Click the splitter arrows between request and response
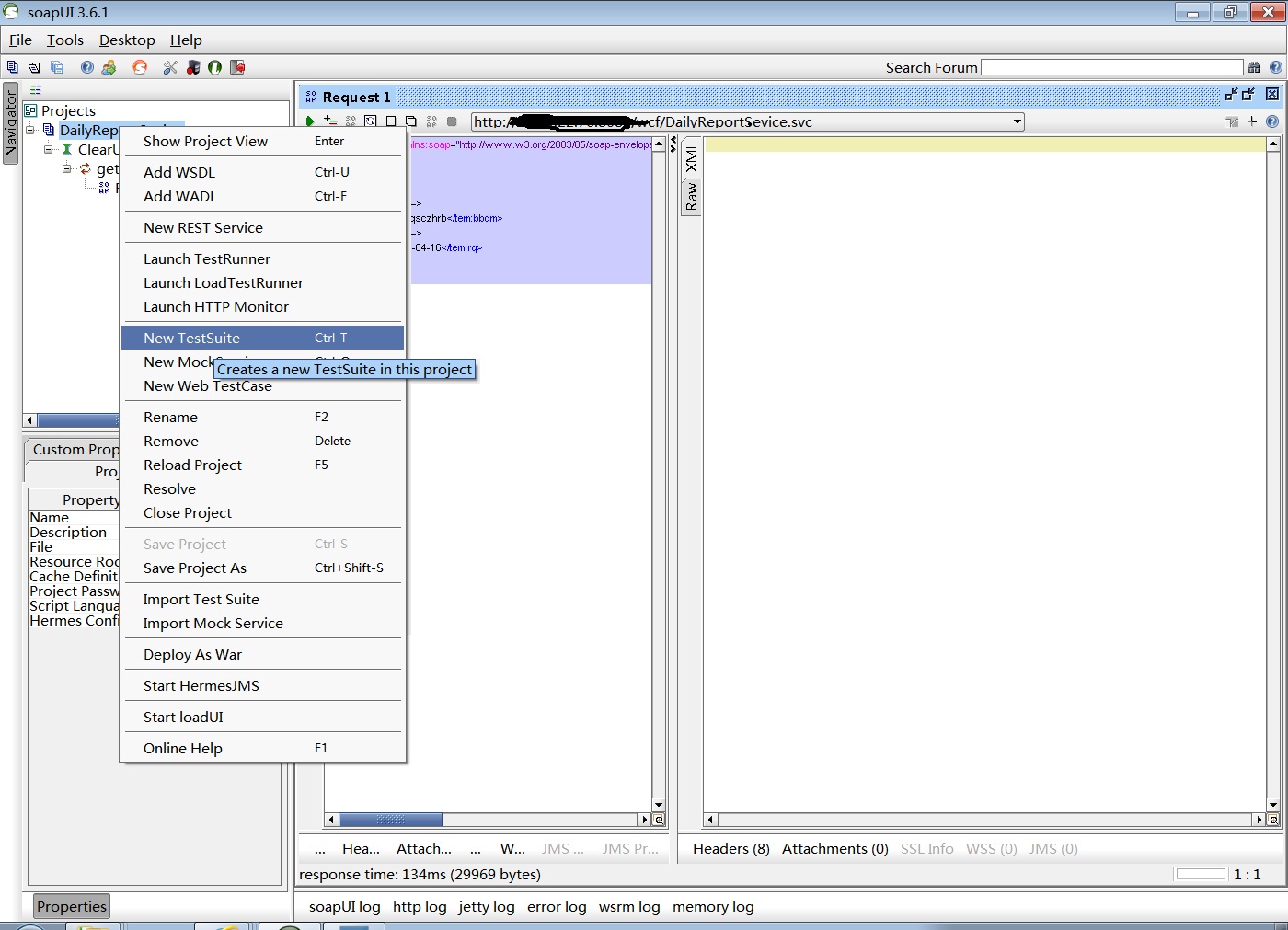1288x930 pixels. click(673, 144)
